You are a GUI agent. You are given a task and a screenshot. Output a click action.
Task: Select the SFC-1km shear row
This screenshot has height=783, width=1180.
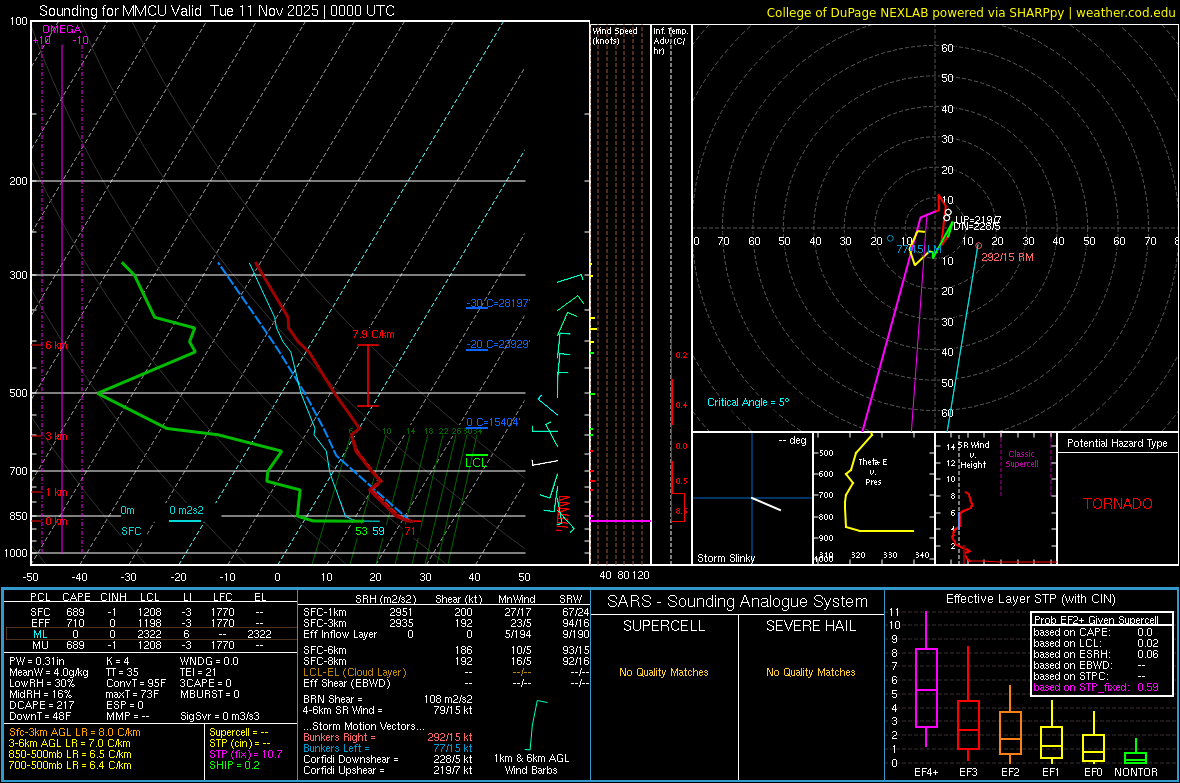pos(446,612)
